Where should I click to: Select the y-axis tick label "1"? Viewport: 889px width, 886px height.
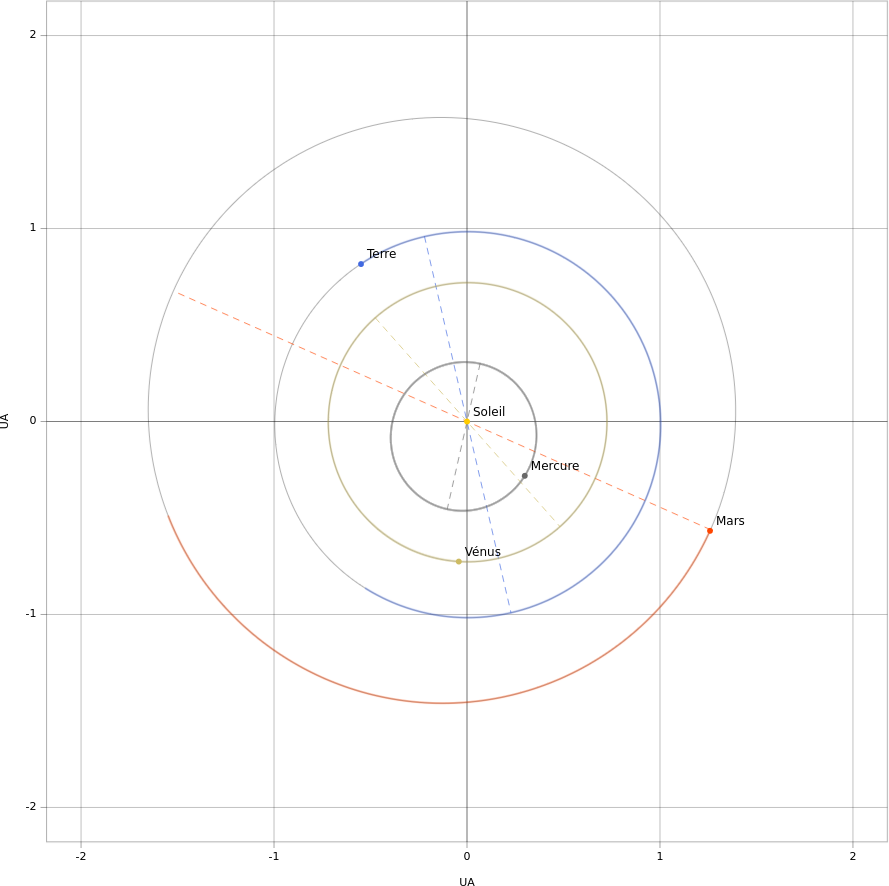pos(32,228)
